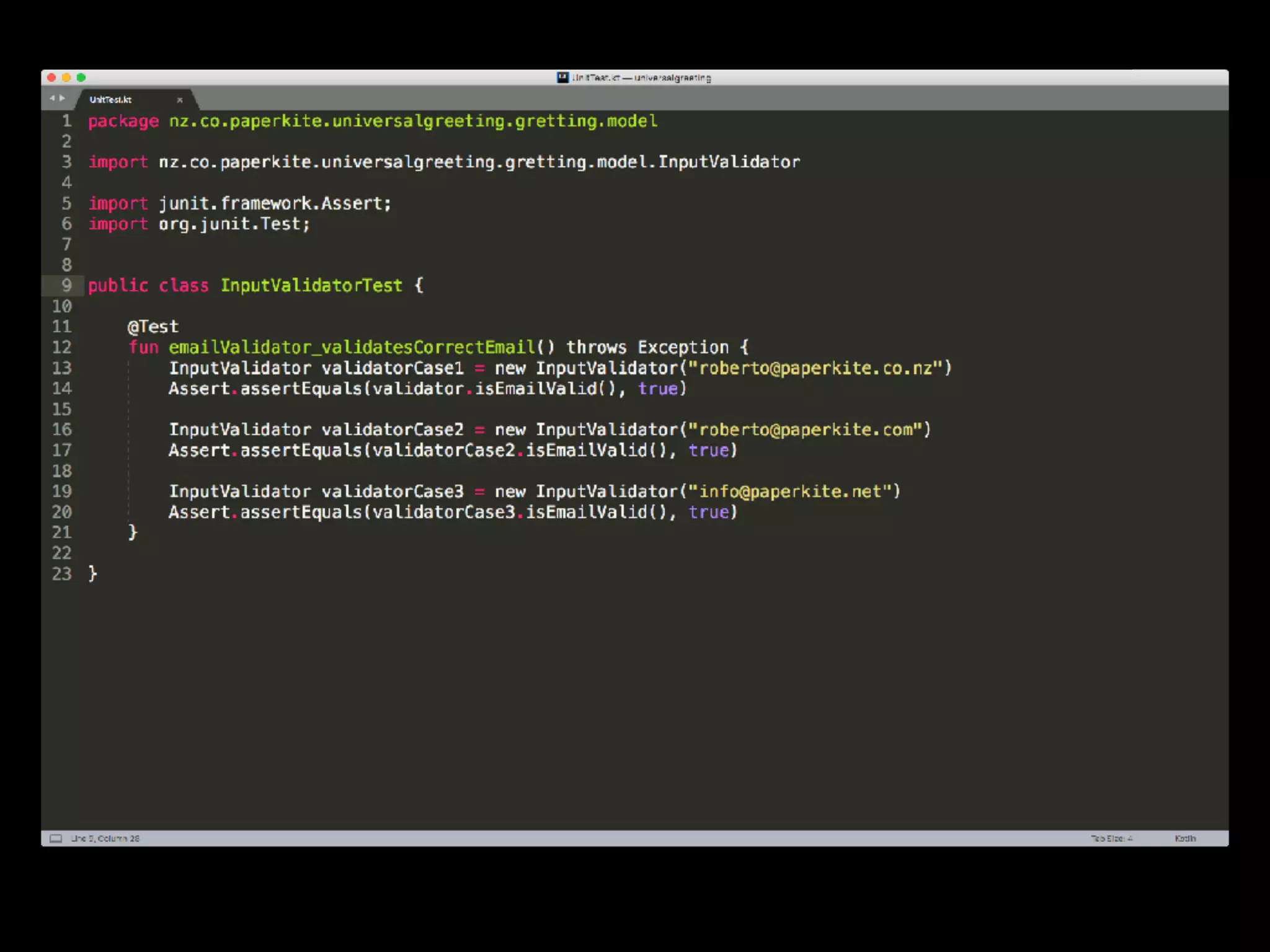
Task: Click the tab scroll right arrow
Action: pos(62,98)
